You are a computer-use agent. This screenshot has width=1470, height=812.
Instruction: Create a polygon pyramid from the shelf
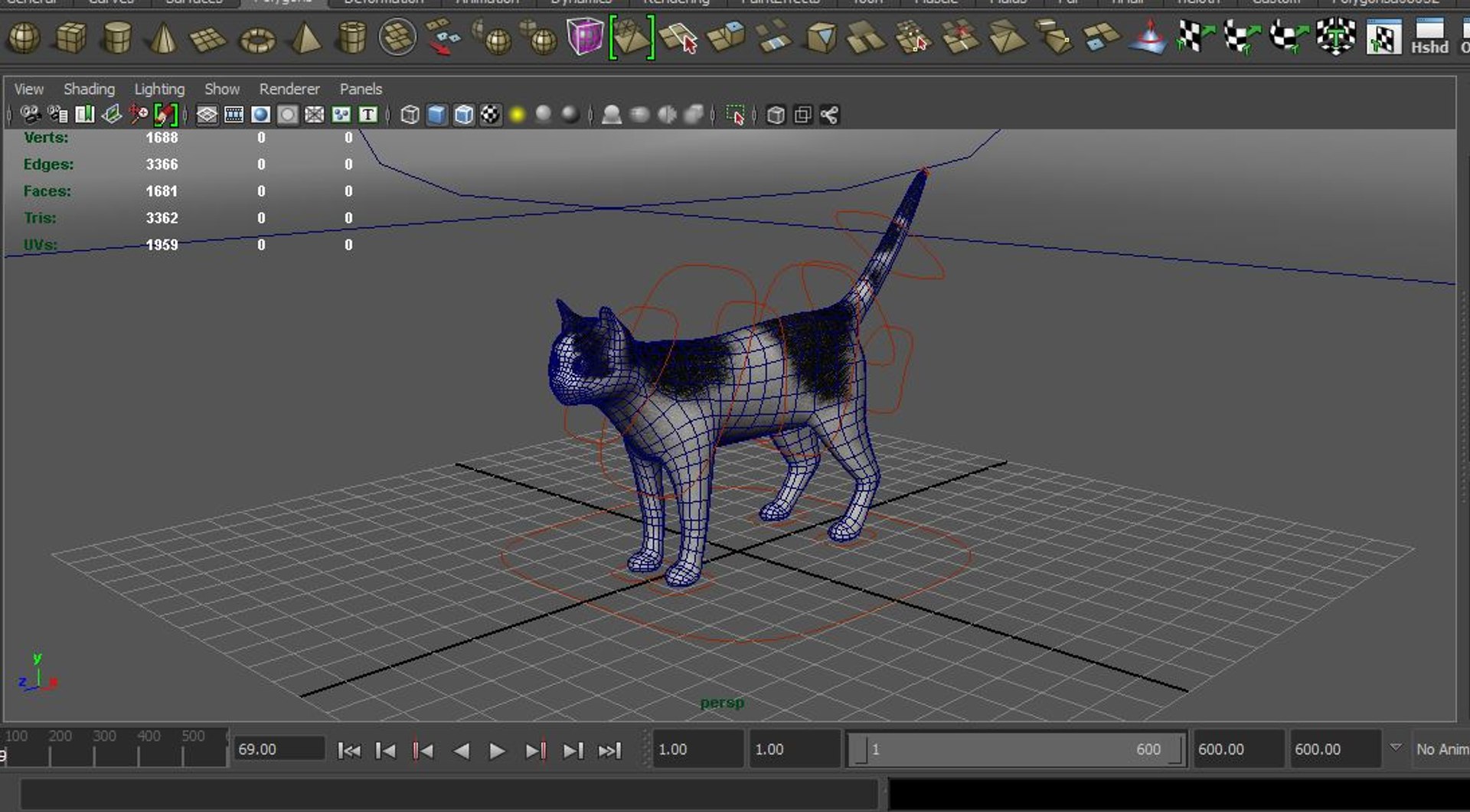tap(305, 38)
